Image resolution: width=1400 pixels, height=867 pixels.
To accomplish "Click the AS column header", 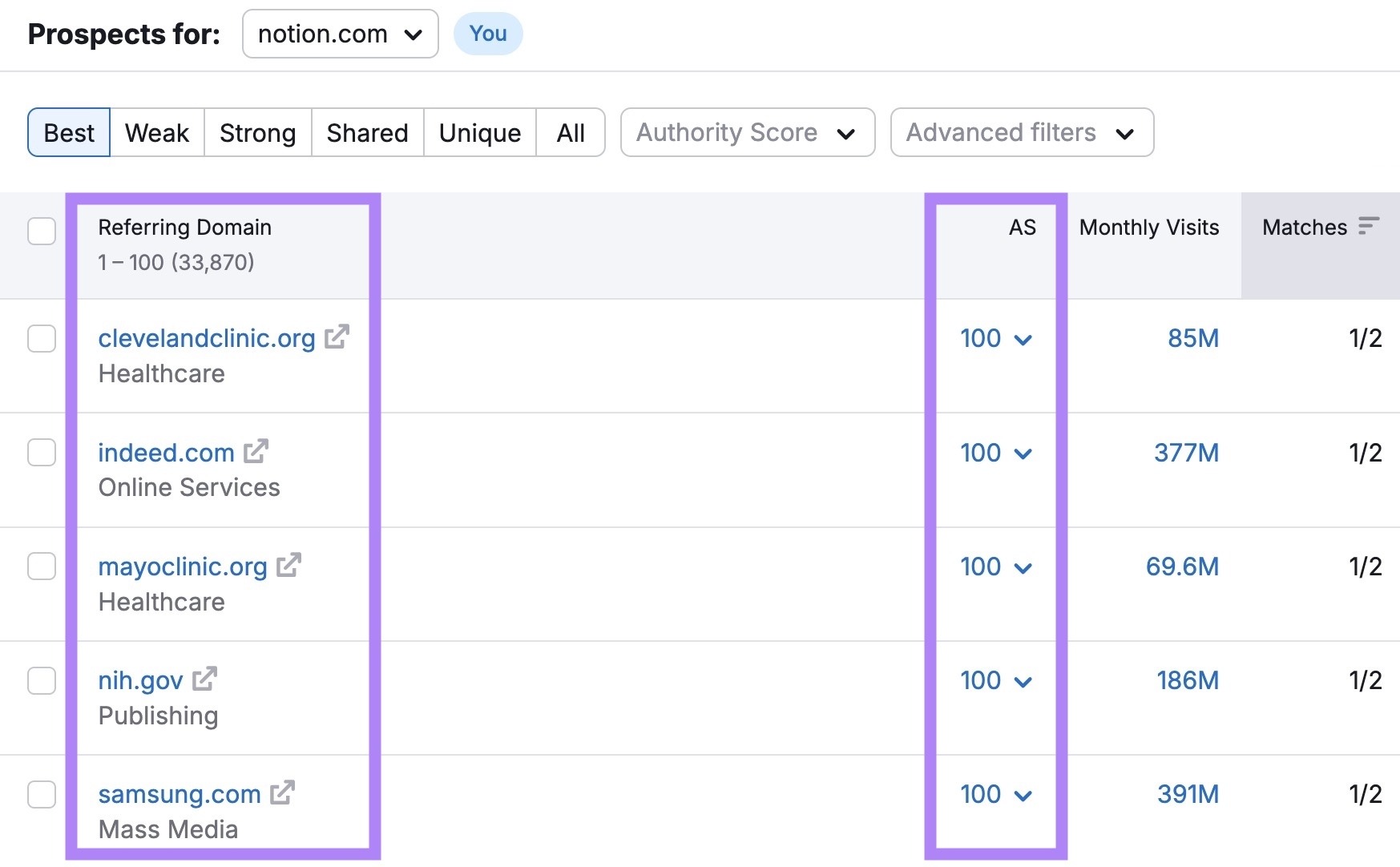I will point(1022,228).
